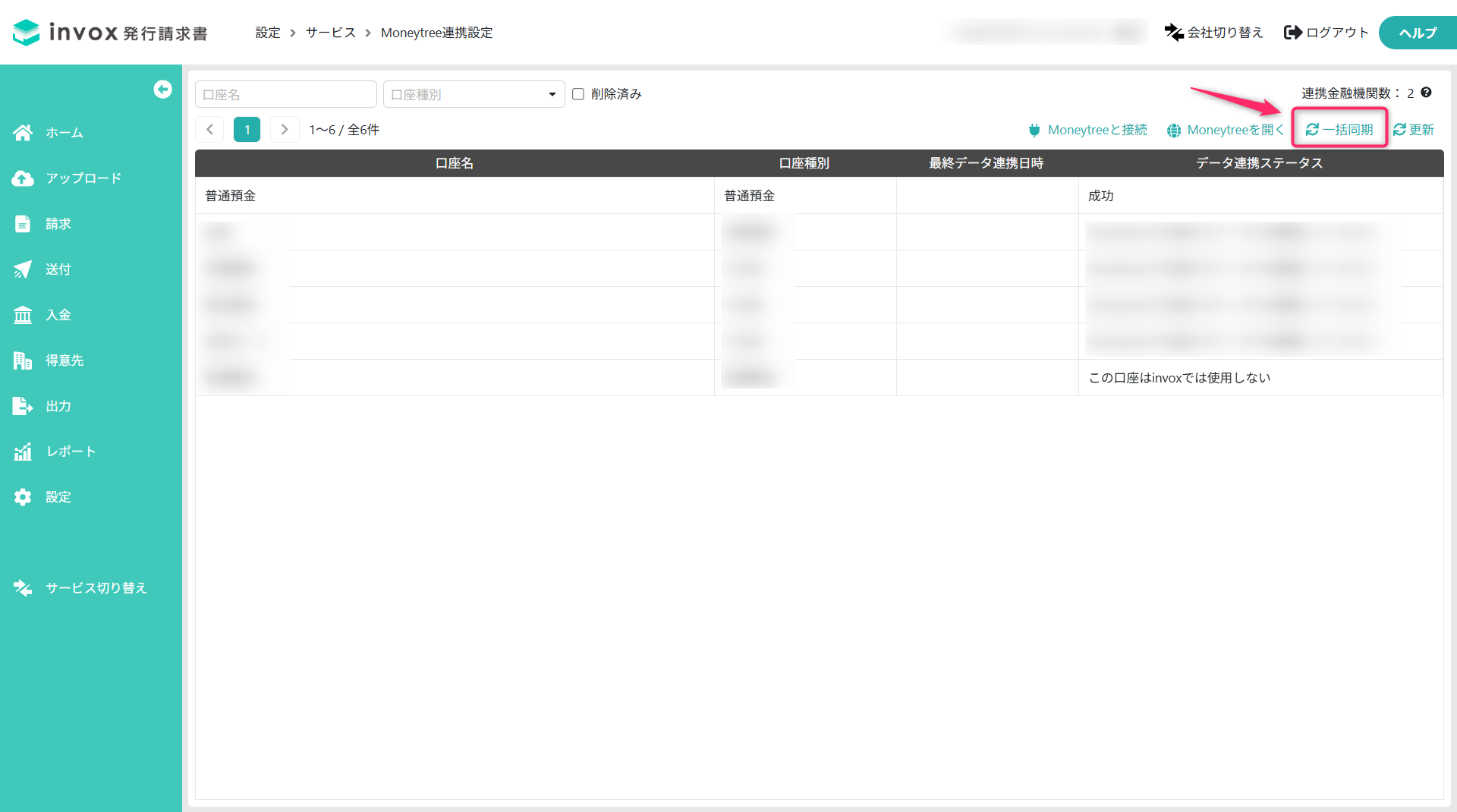1457x812 pixels.
Task: Go to previous page with left chevron
Action: (209, 130)
